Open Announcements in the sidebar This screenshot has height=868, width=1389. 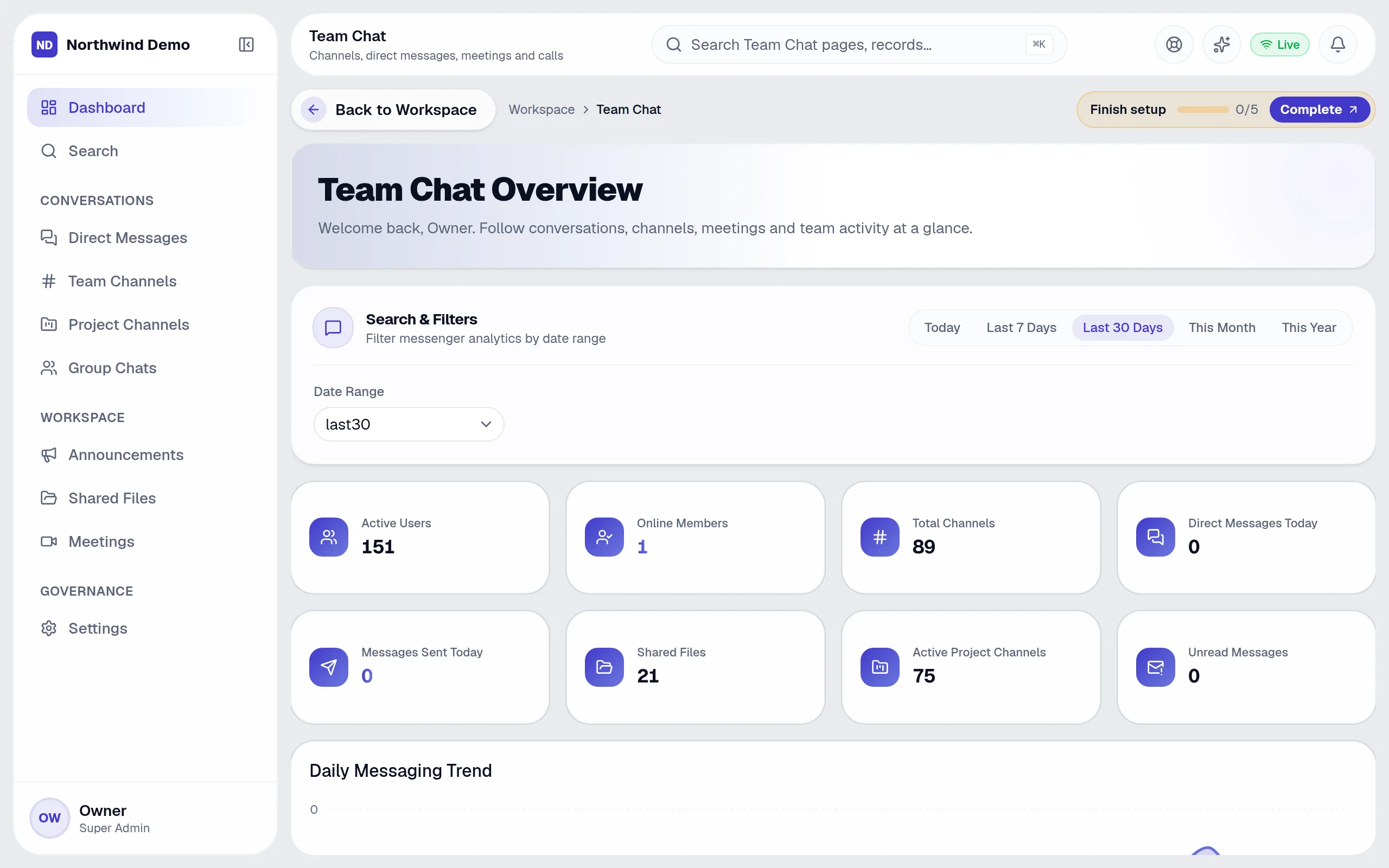tap(146, 455)
